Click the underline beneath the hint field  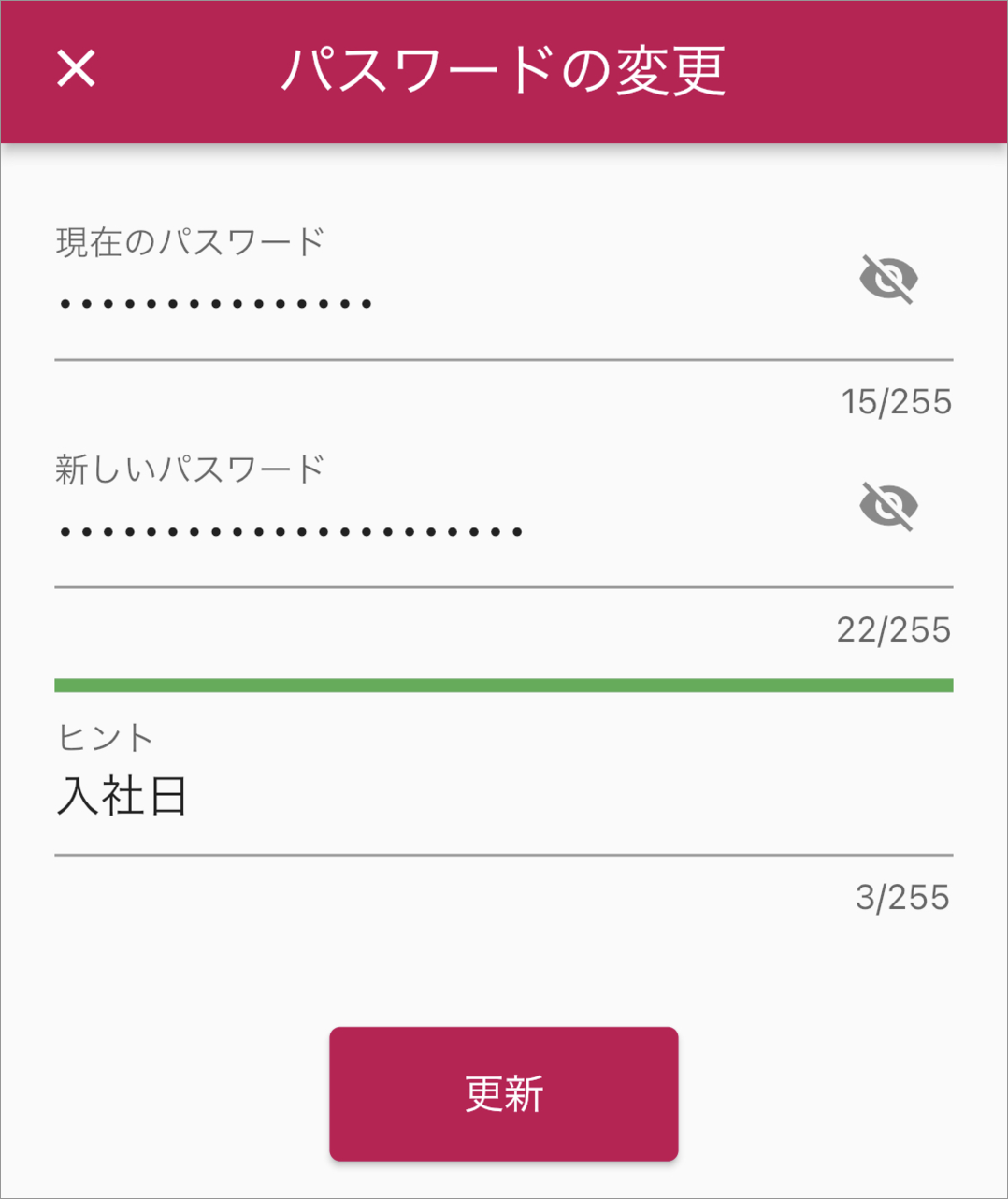click(503, 855)
